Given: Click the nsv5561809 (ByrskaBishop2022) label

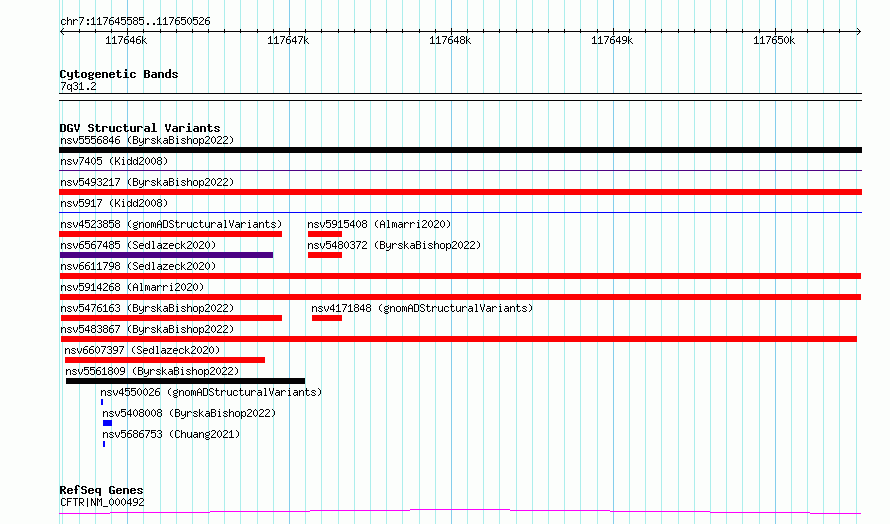Looking at the screenshot, I should point(152,371).
